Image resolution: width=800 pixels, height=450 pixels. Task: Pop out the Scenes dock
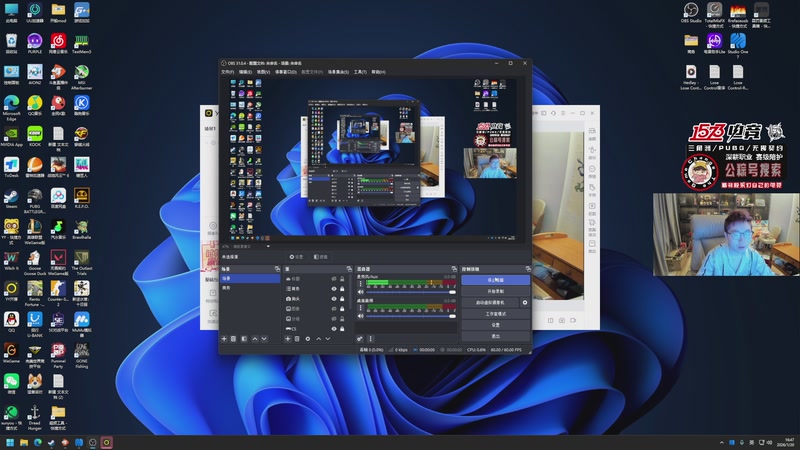(277, 269)
